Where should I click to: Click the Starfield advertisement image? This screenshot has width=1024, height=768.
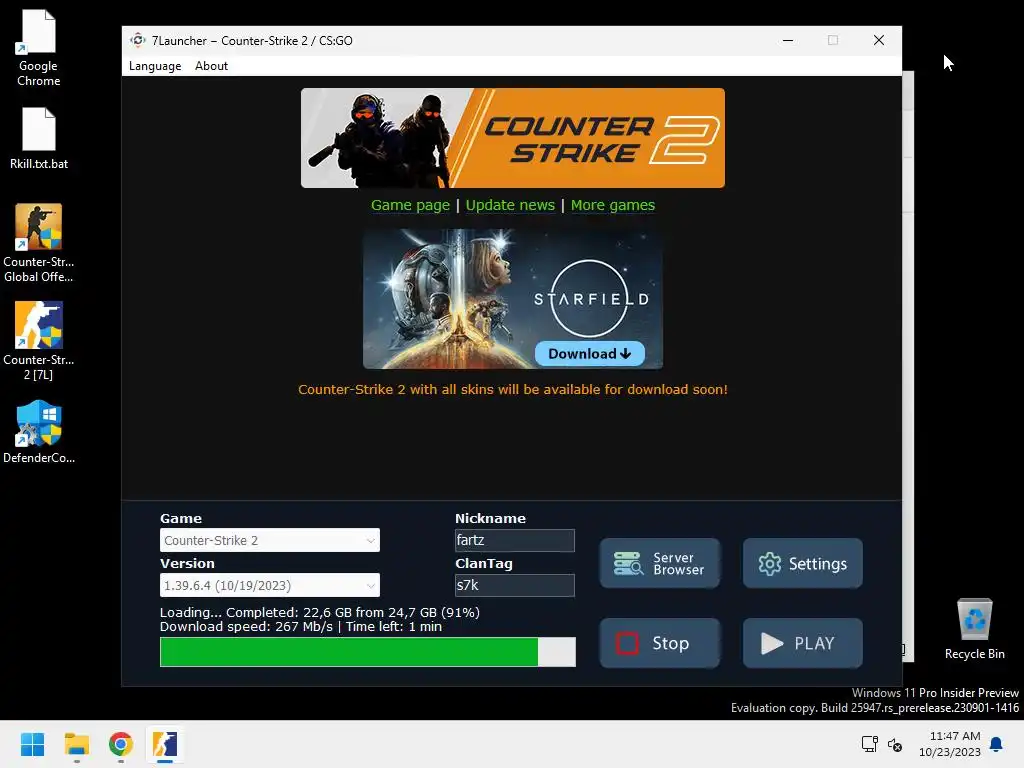513,298
